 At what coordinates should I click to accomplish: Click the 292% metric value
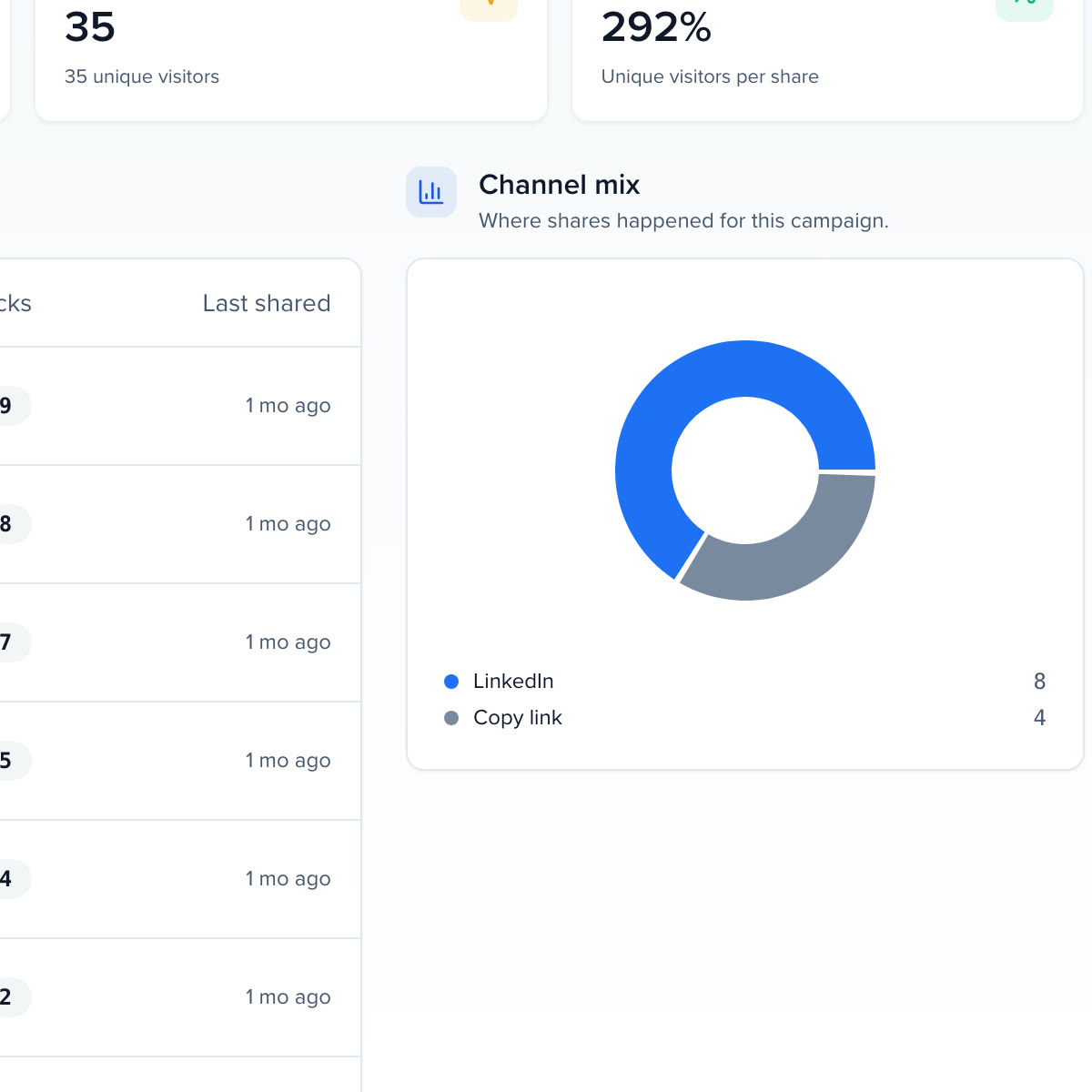[656, 27]
